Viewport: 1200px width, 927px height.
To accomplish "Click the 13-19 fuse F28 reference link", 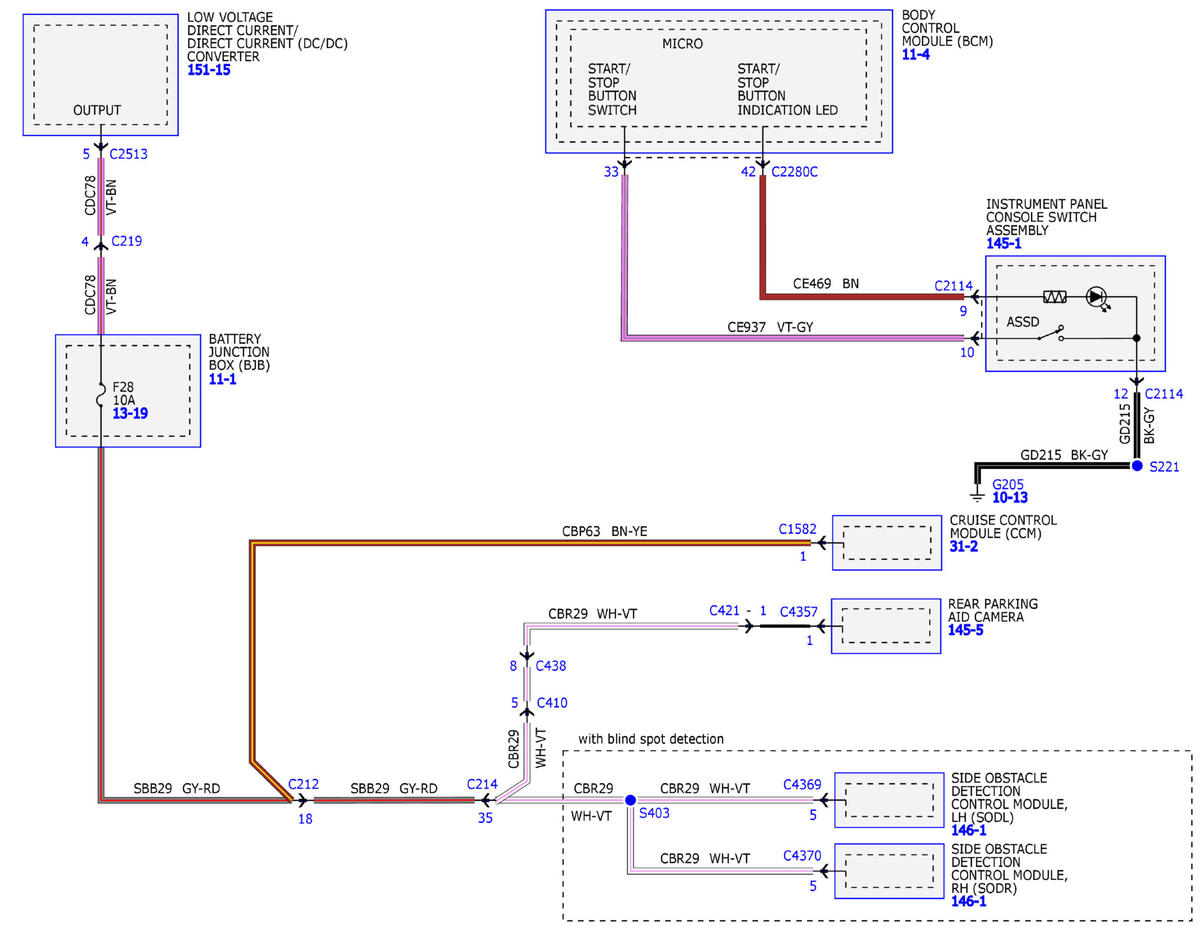I will pyautogui.click(x=130, y=413).
